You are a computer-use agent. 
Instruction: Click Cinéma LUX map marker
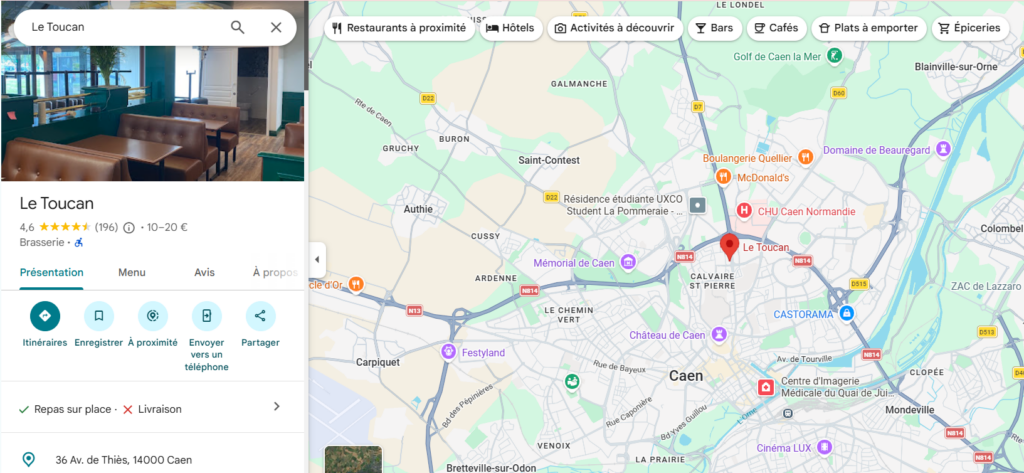pos(824,448)
